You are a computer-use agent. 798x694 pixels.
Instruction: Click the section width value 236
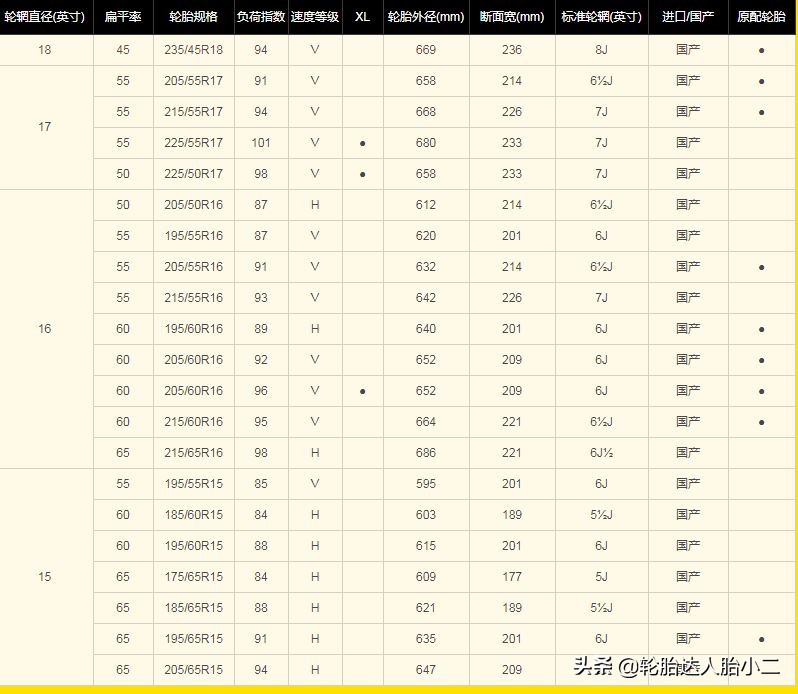coord(512,50)
